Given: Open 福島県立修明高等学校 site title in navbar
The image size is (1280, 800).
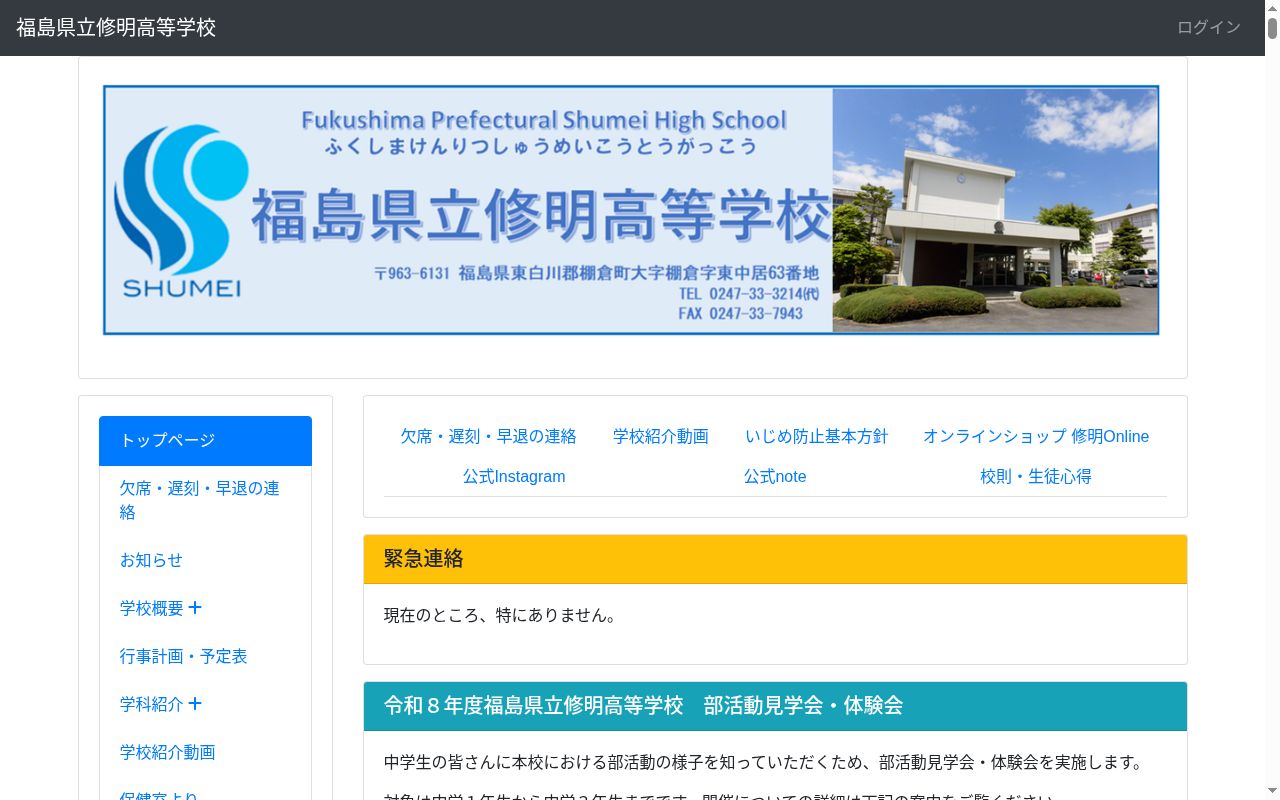Looking at the screenshot, I should (116, 28).
